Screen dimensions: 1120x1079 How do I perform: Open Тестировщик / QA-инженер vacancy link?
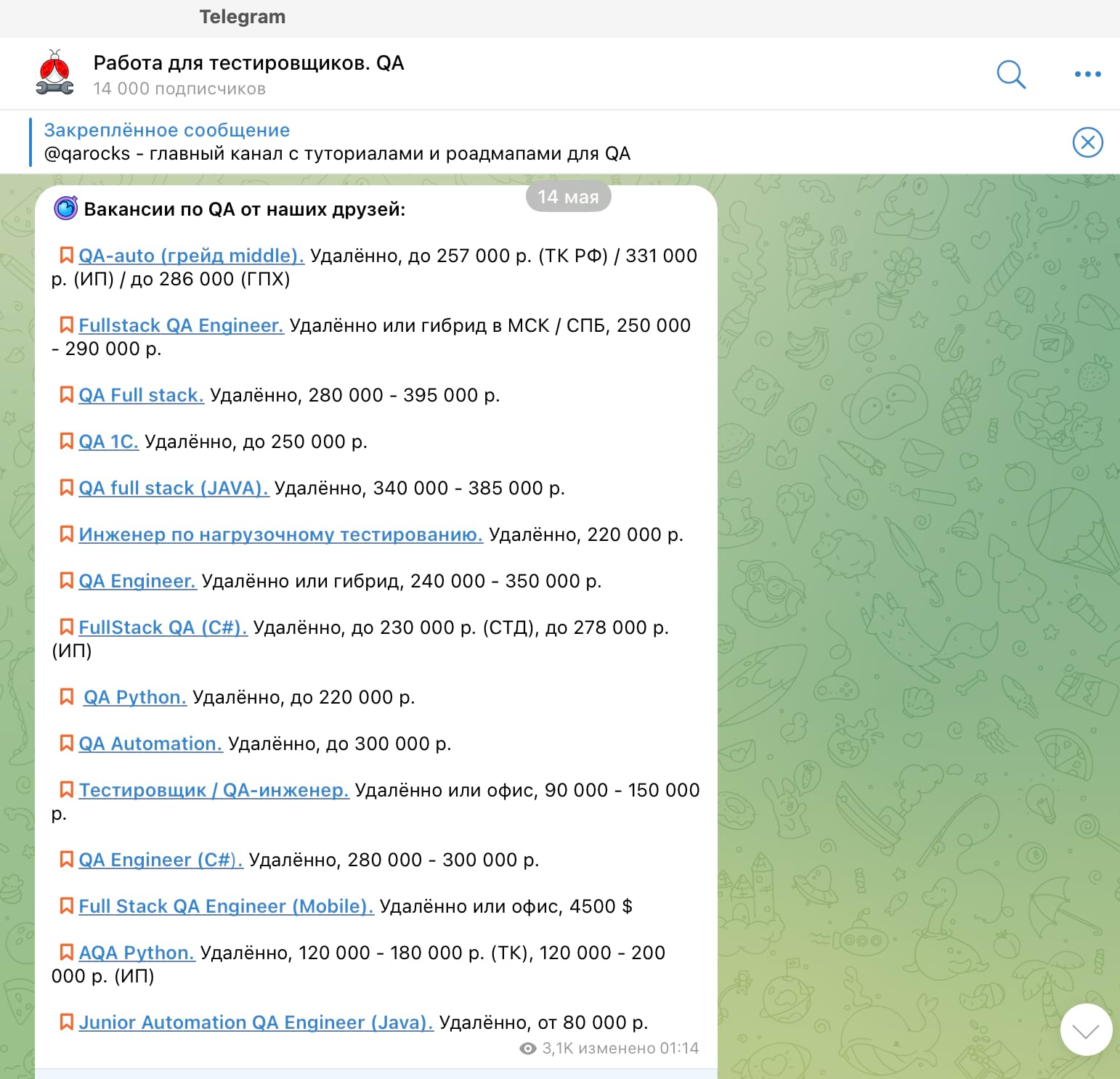pos(214,790)
